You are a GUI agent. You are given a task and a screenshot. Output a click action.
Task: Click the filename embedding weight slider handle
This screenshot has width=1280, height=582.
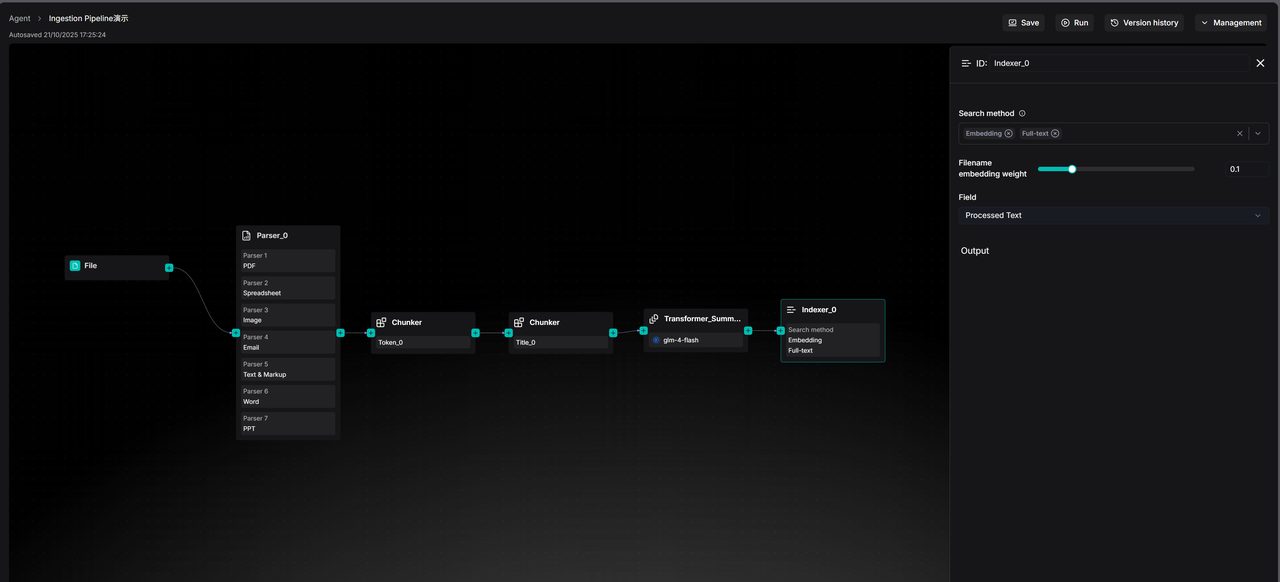click(x=1072, y=169)
